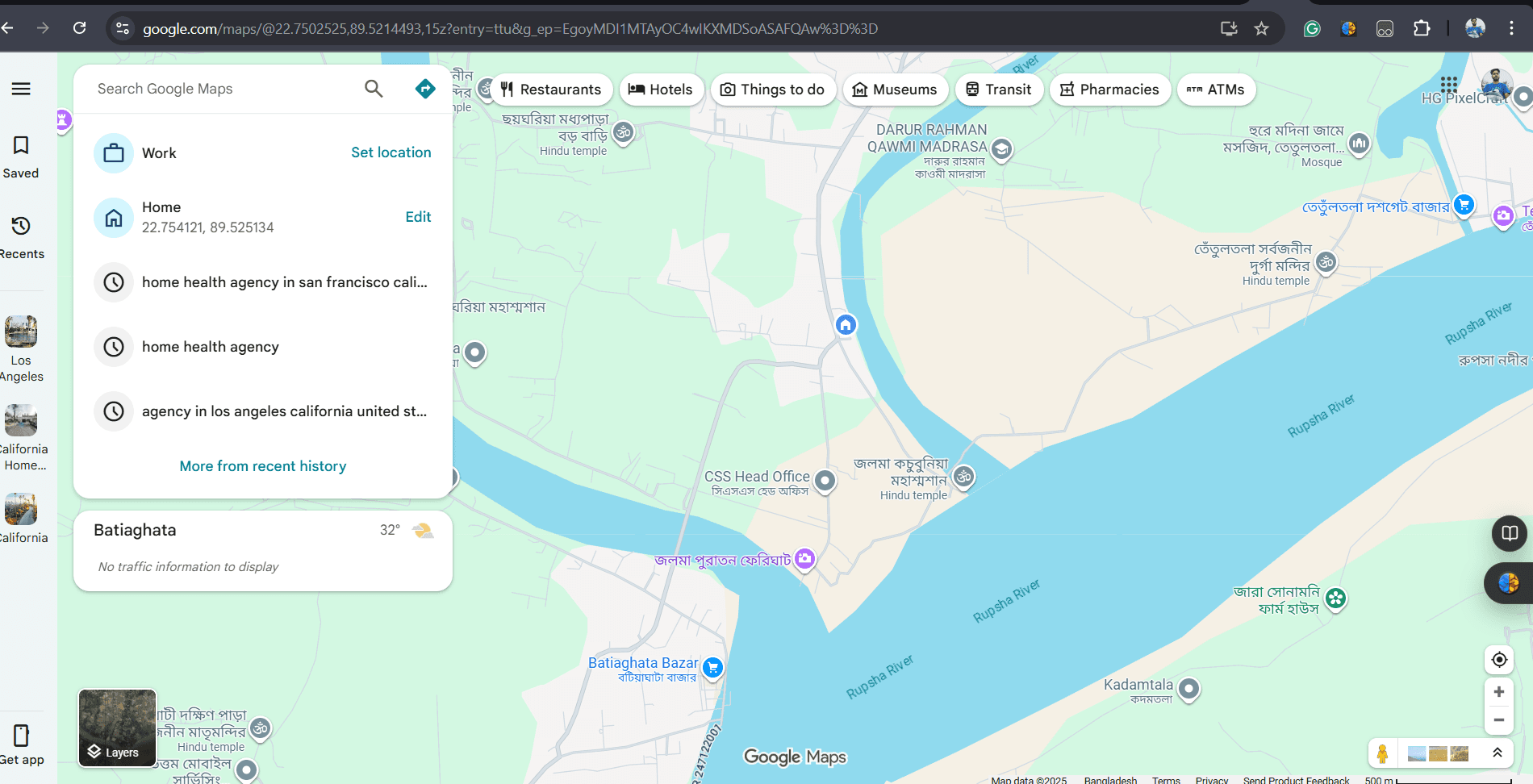Click the Home house icon in list
This screenshot has width=1533, height=784.
pyautogui.click(x=114, y=218)
